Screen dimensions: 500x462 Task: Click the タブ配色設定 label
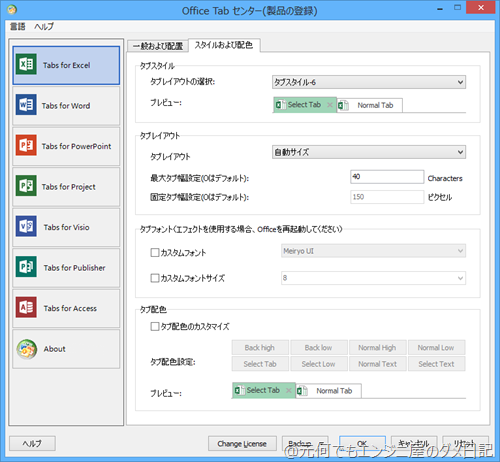tap(173, 362)
